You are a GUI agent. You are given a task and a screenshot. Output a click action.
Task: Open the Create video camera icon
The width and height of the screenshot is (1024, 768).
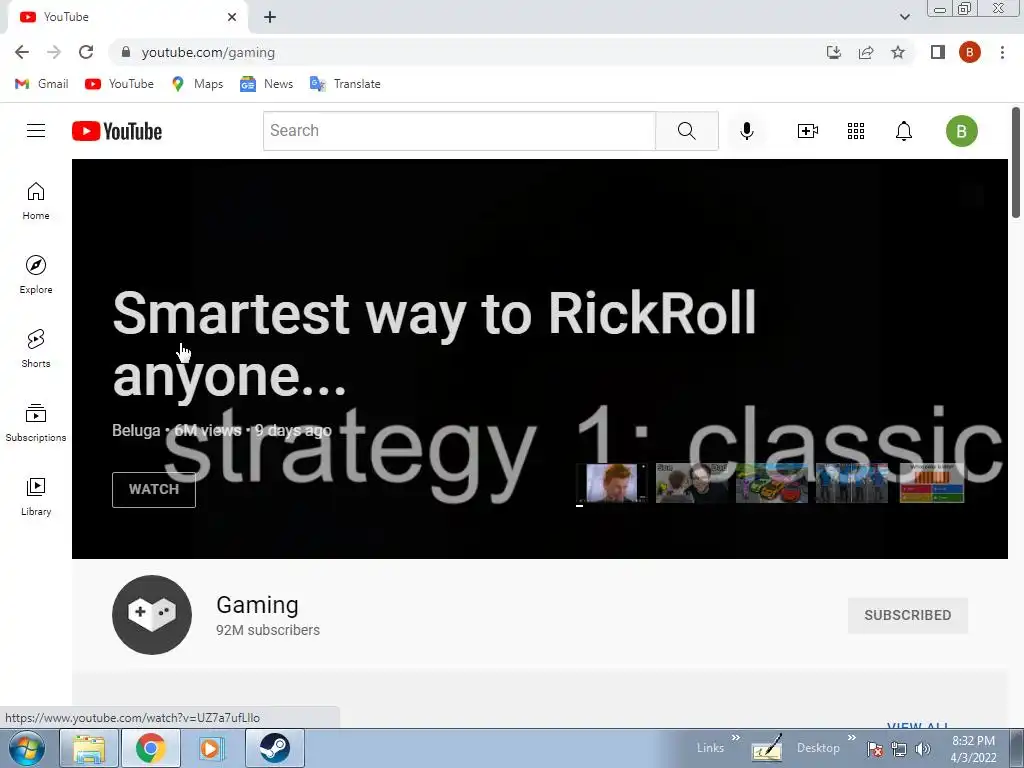point(808,131)
